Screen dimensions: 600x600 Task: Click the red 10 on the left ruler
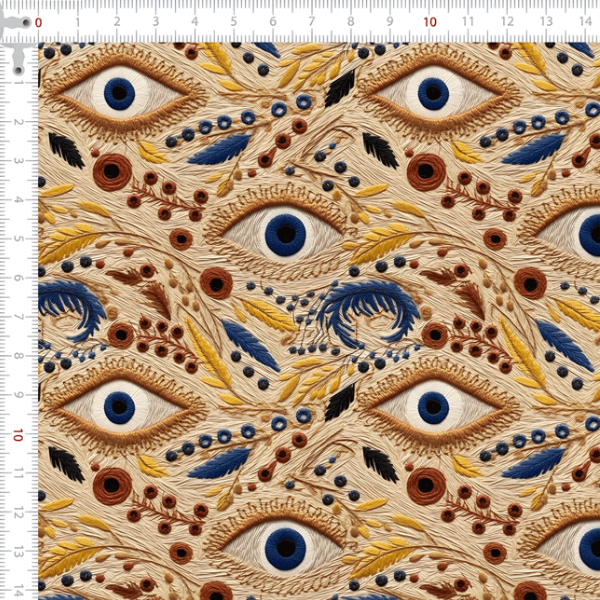pos(18,435)
